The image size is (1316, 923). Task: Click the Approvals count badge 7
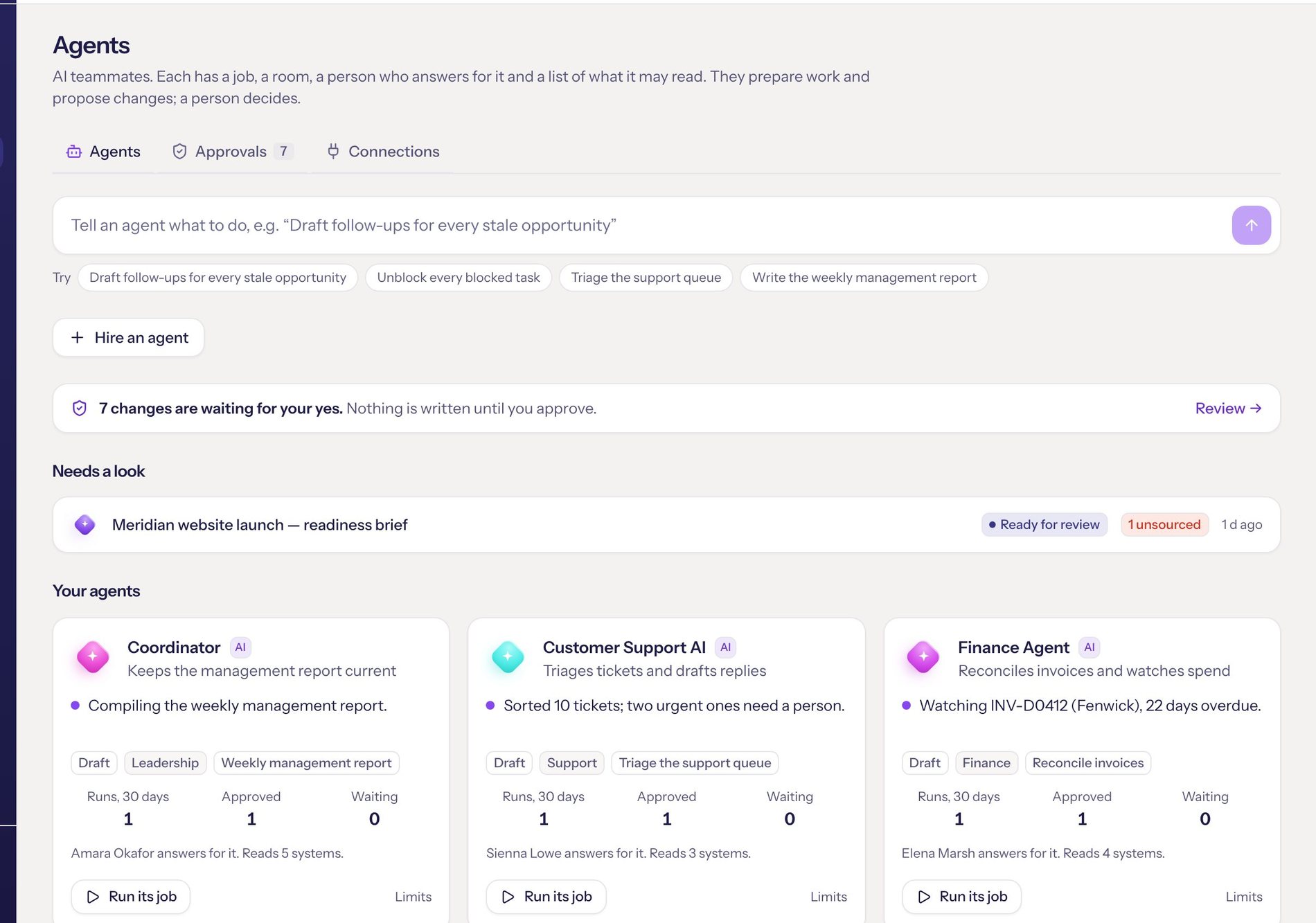pyautogui.click(x=283, y=151)
